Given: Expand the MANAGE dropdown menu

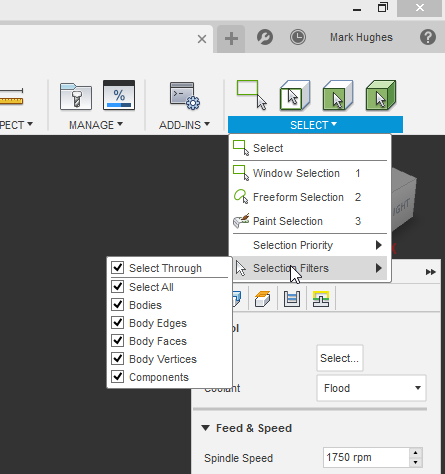Looking at the screenshot, I should coord(96,125).
